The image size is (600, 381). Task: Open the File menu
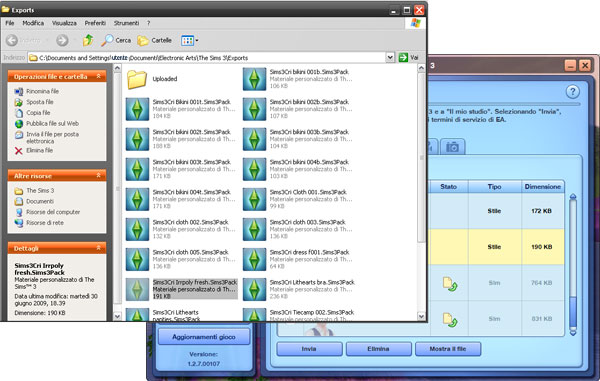pyautogui.click(x=10, y=23)
